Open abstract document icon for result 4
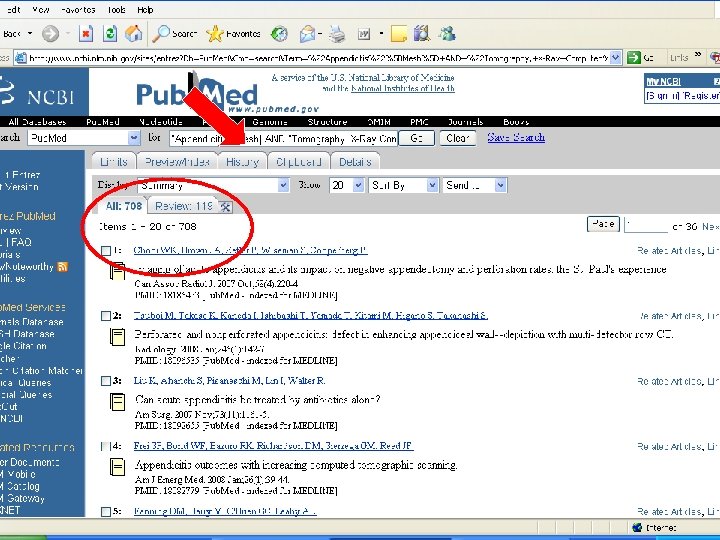 click(117, 467)
